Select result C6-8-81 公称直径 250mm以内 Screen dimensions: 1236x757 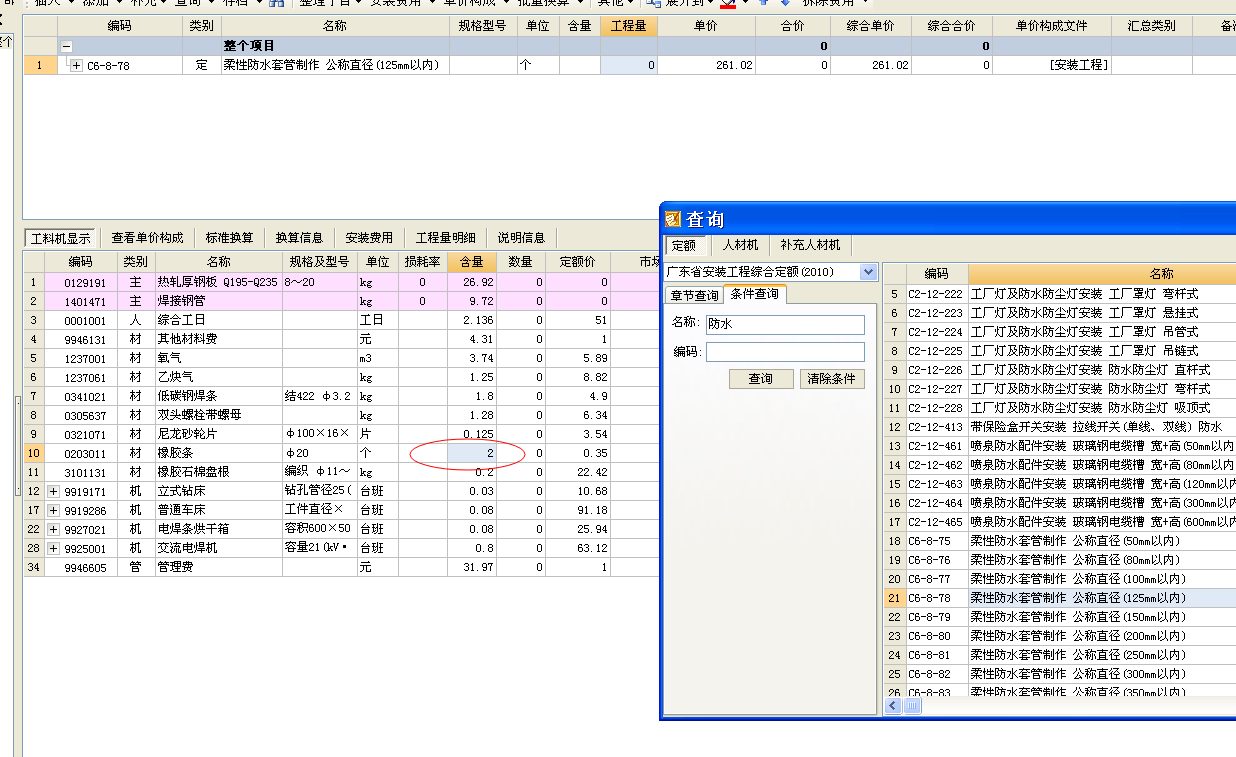1060,655
